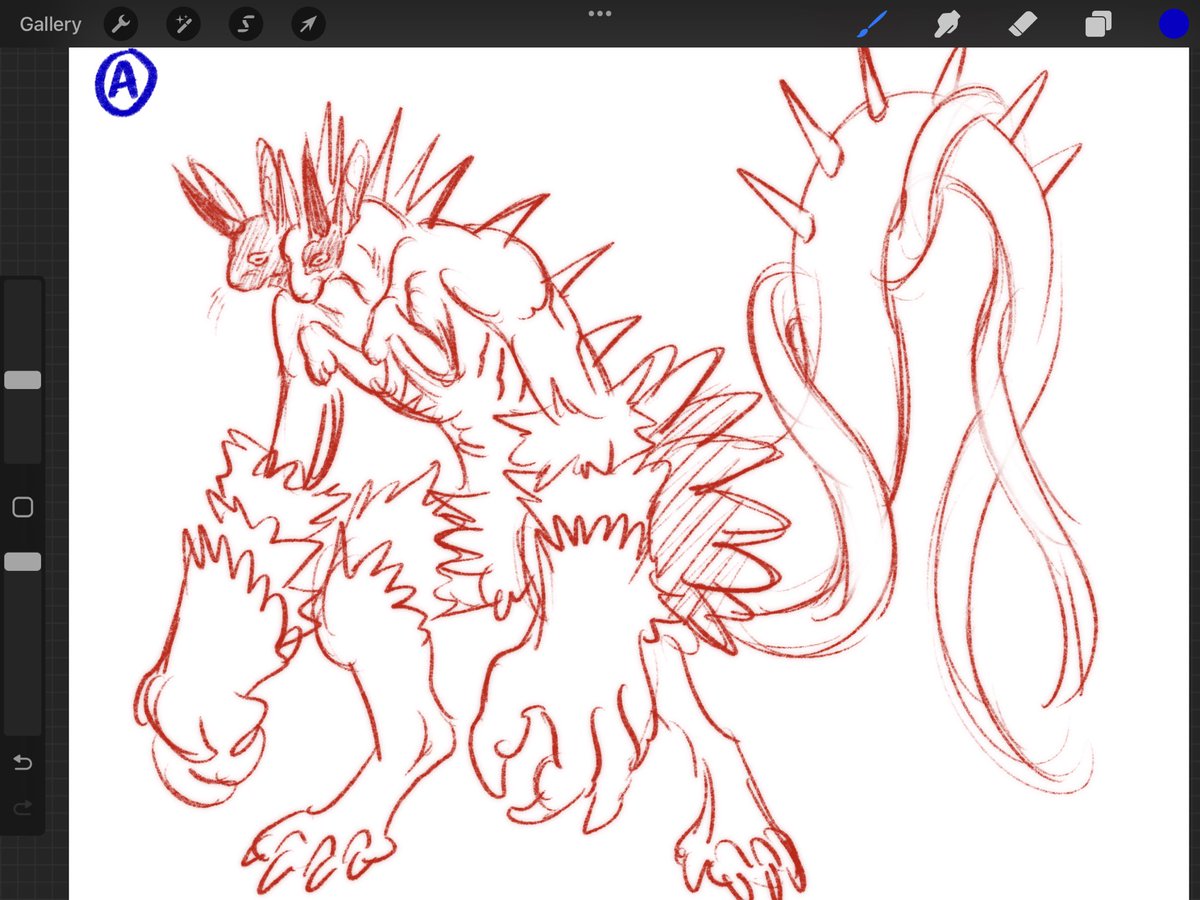1200x900 pixels.
Task: Select the Smudge tool
Action: [947, 24]
